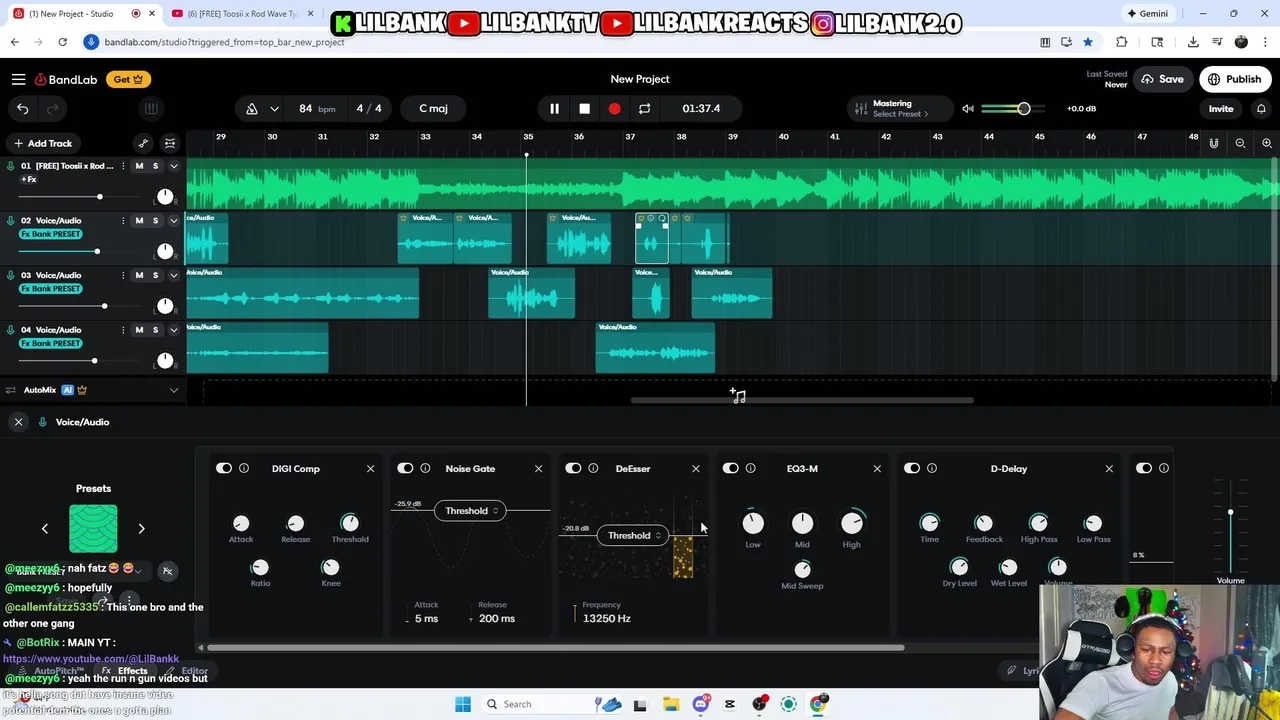1280x720 pixels.
Task: Mute track 01 FREE Toosii beat
Action: click(x=139, y=166)
